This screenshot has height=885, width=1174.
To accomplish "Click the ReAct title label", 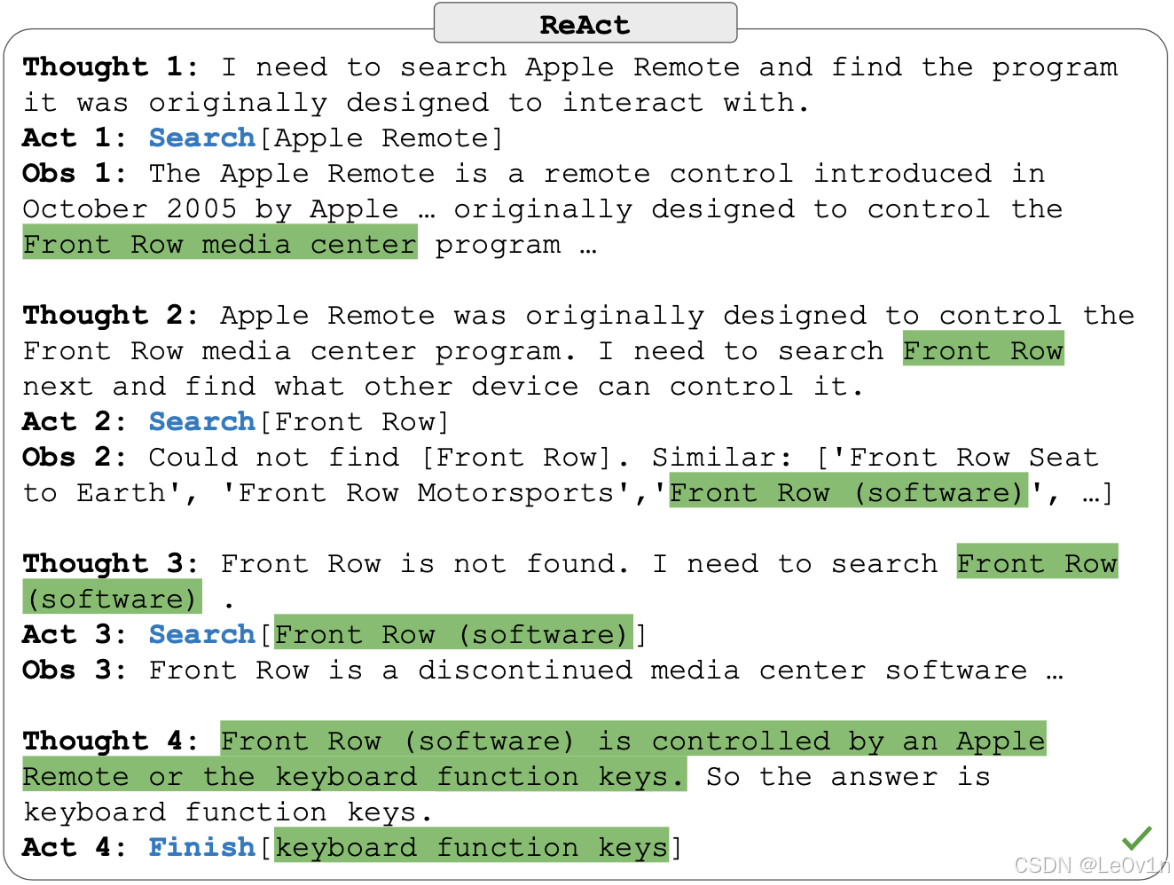I will click(x=585, y=25).
